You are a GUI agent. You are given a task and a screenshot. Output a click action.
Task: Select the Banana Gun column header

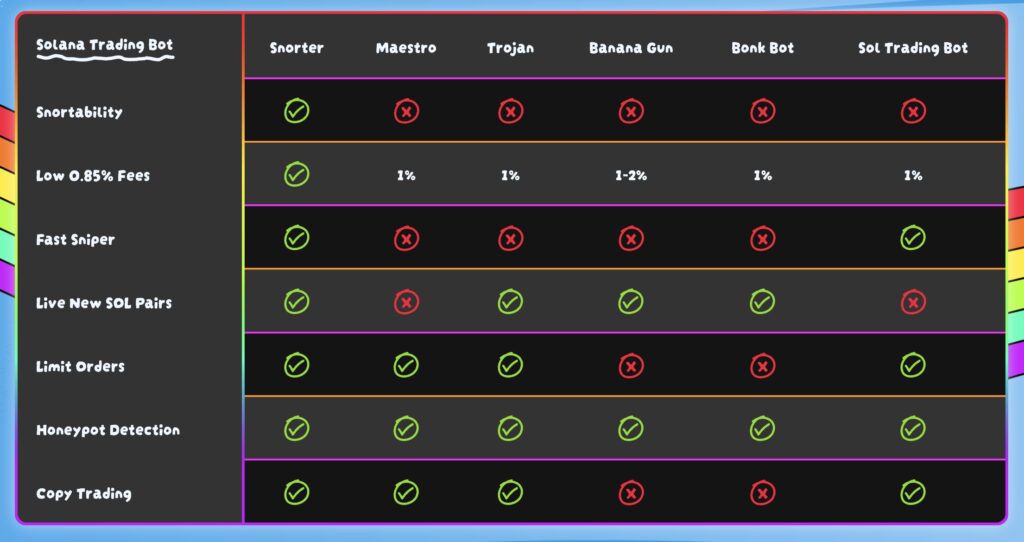[630, 48]
